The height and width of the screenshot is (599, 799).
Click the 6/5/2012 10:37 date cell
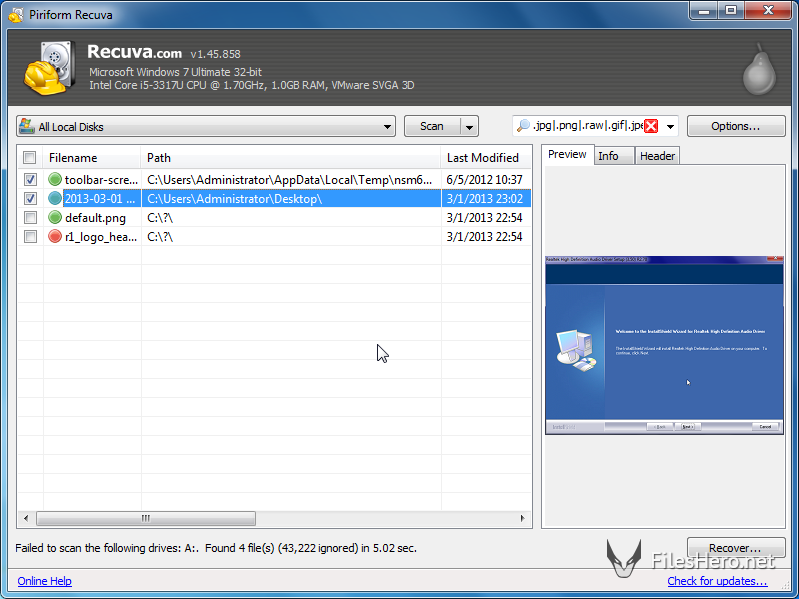[484, 180]
